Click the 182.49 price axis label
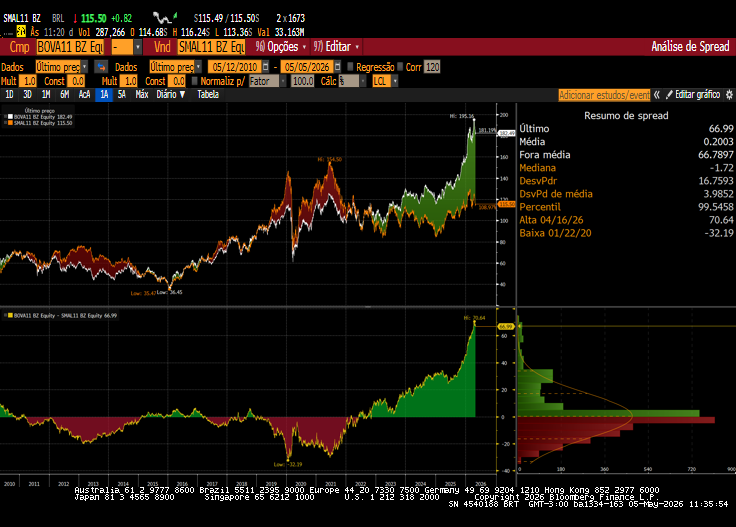The height and width of the screenshot is (527, 736). click(507, 133)
